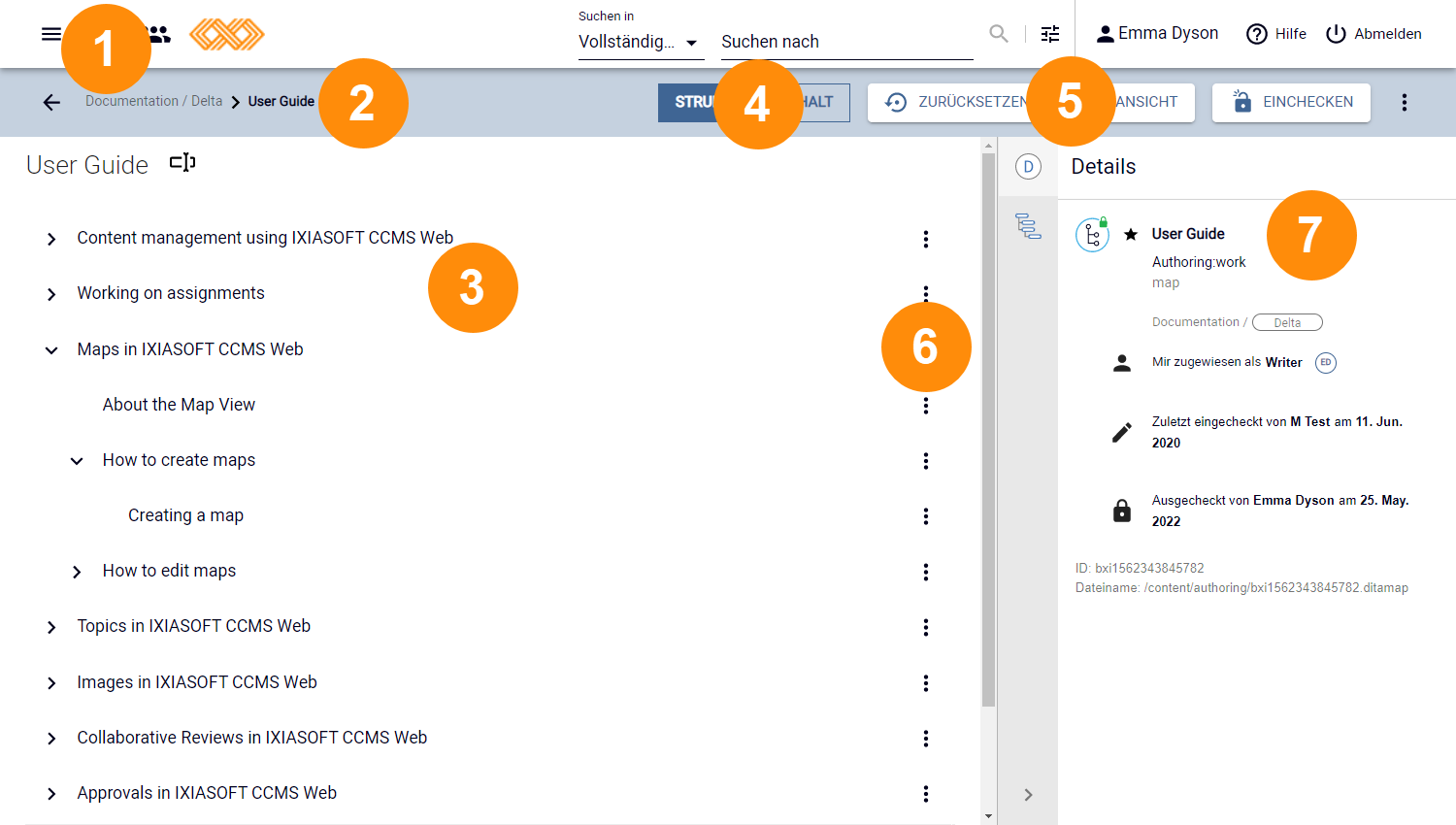This screenshot has width=1456, height=825.
Task: Click the scrollbar up arrow
Action: [988, 146]
